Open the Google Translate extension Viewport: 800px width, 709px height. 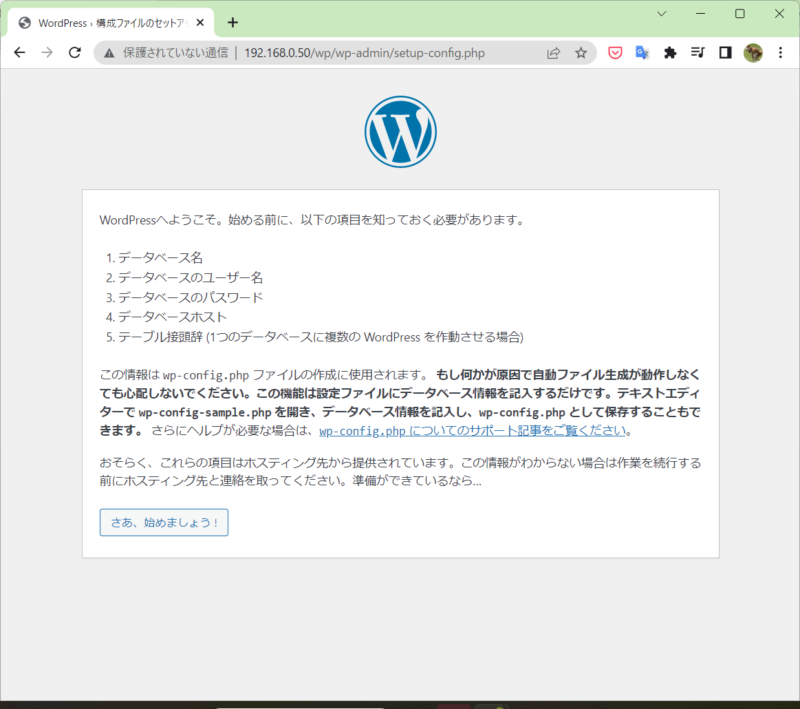click(642, 53)
